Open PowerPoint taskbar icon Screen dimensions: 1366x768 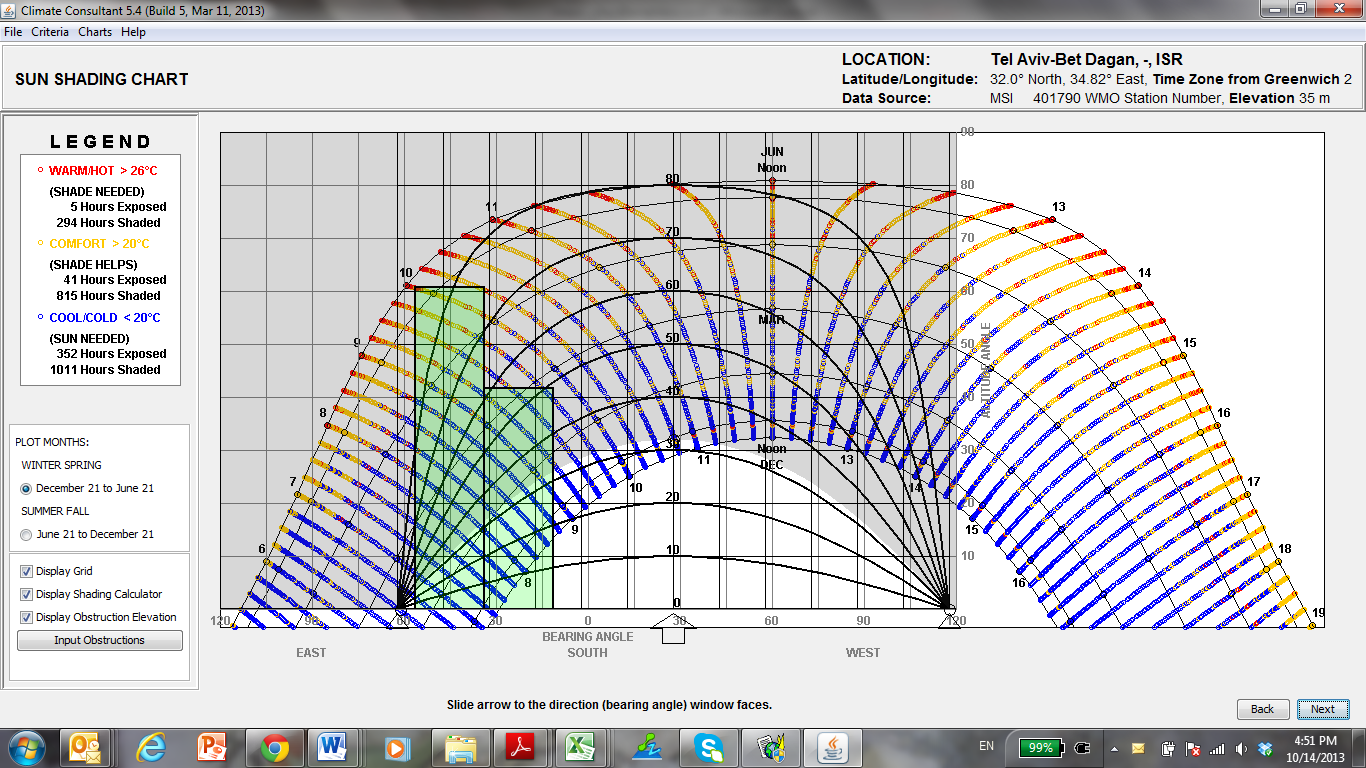pyautogui.click(x=213, y=747)
